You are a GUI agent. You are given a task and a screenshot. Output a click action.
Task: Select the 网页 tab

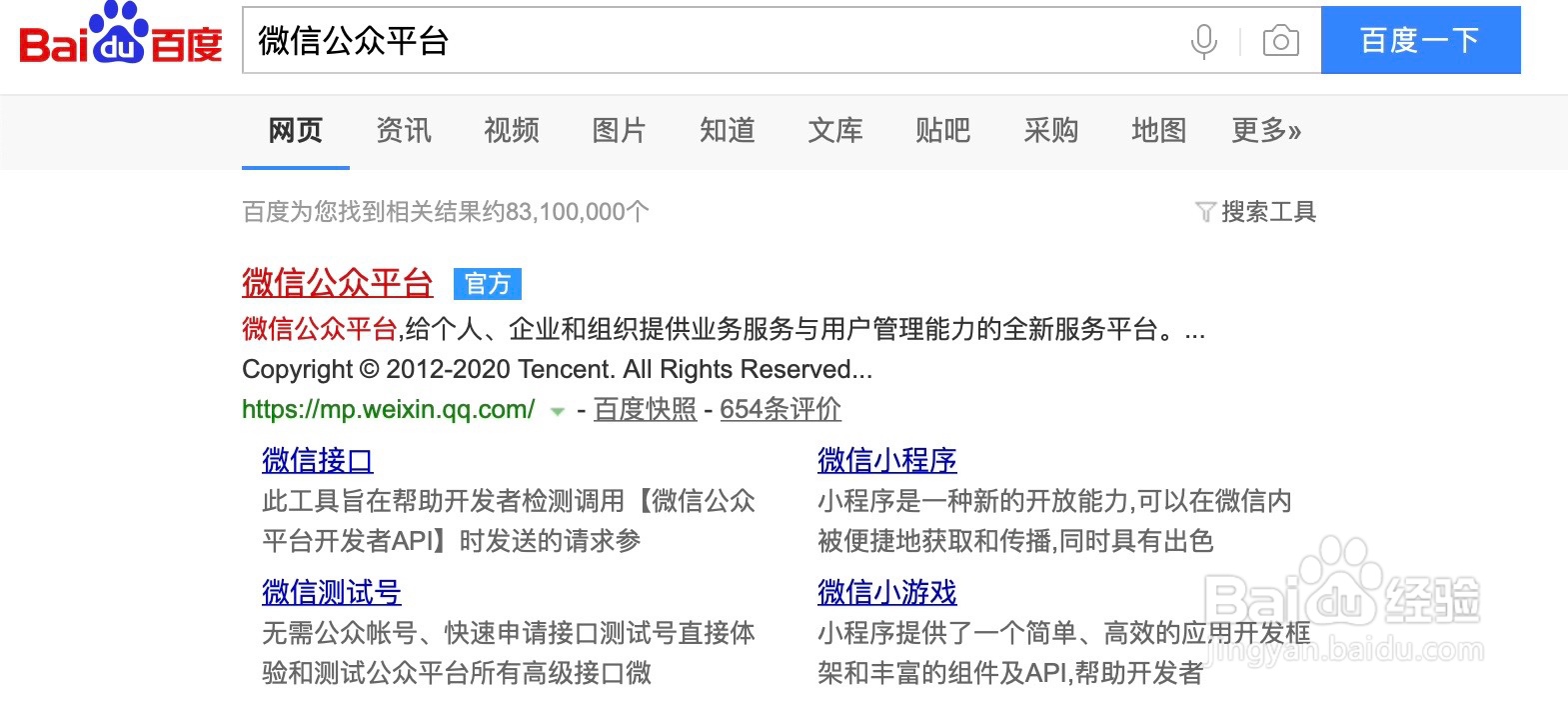(x=296, y=130)
